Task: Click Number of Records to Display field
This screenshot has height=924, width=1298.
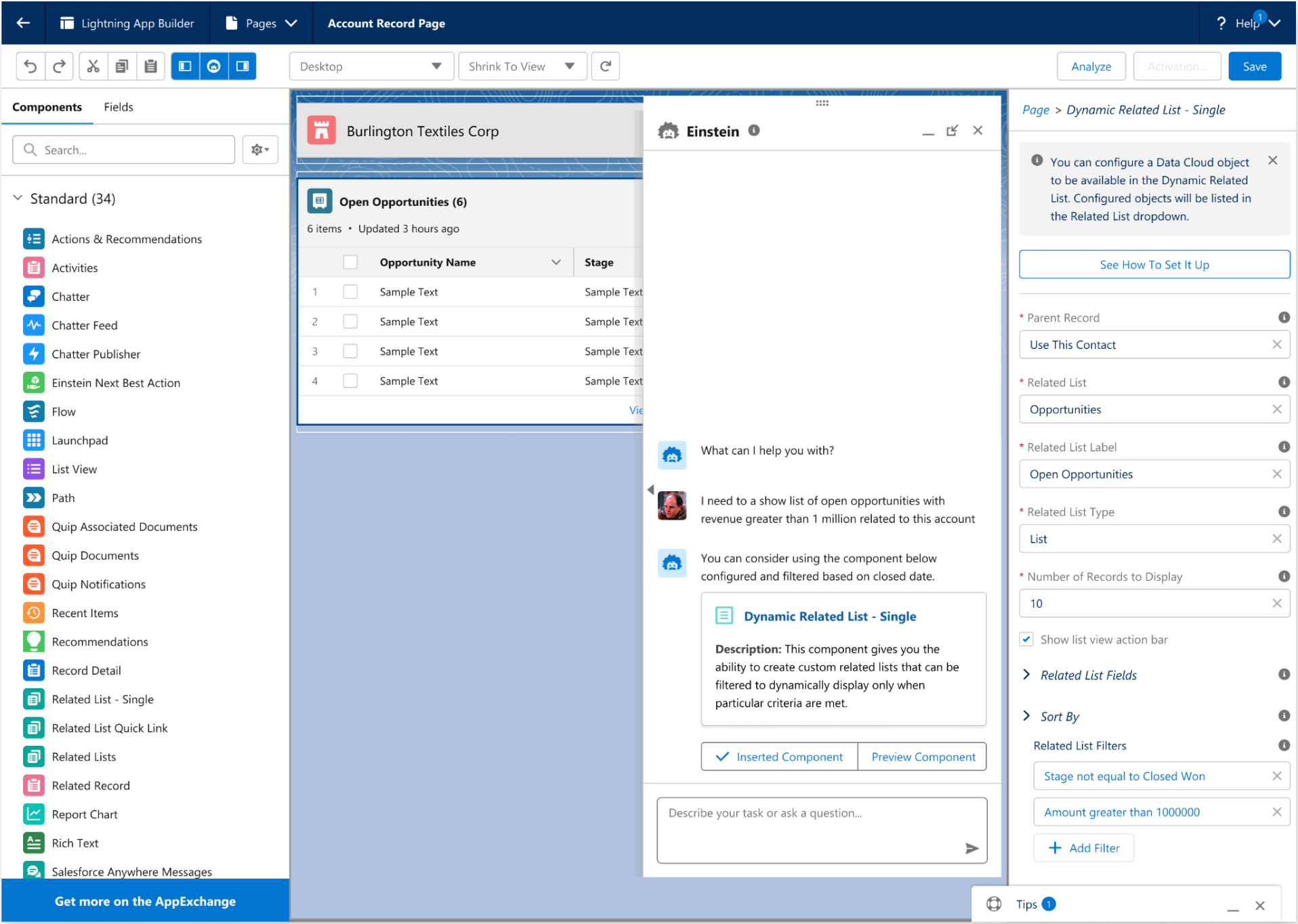Action: (x=1154, y=603)
